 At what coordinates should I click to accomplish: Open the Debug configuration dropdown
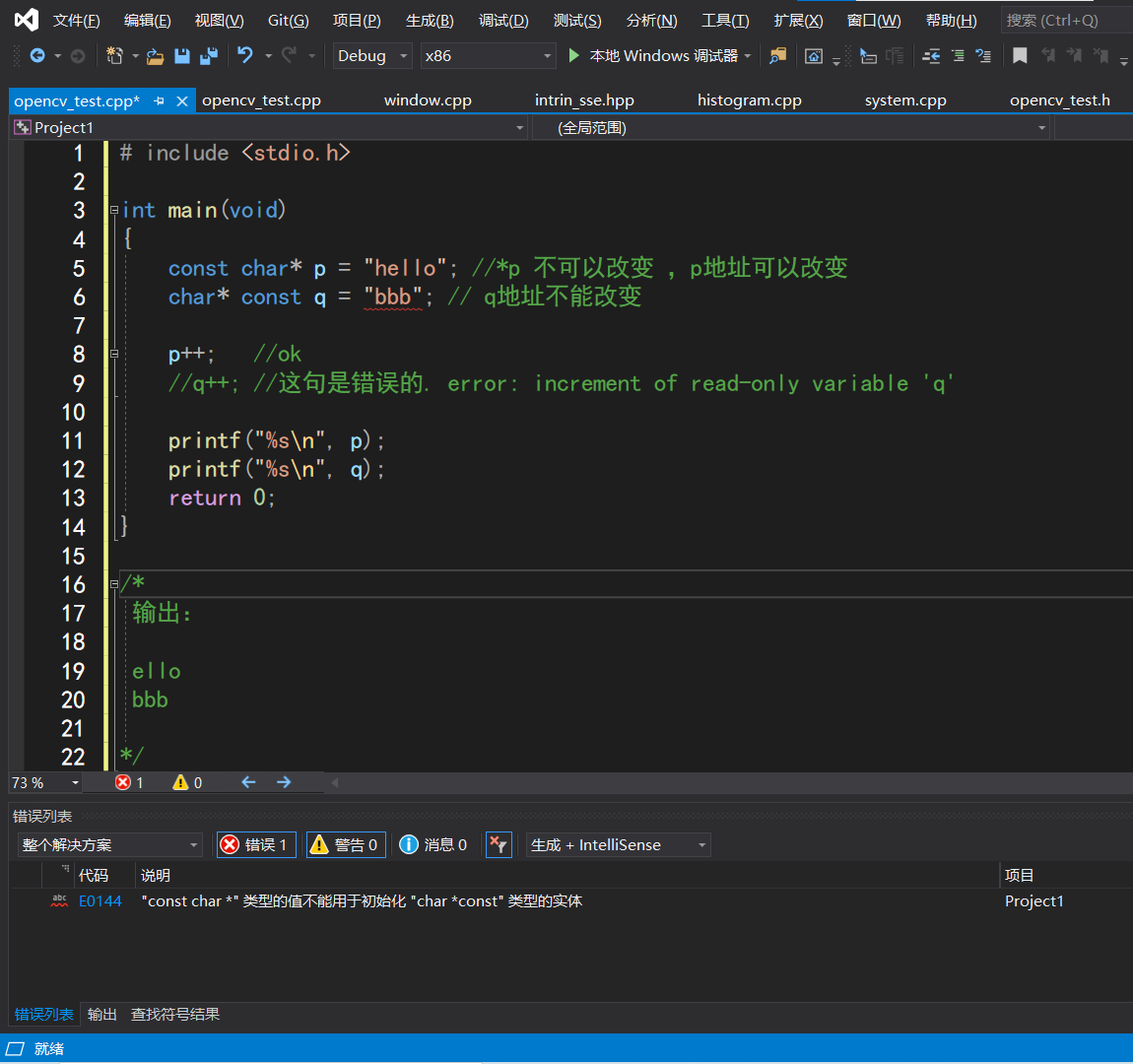[x=371, y=56]
